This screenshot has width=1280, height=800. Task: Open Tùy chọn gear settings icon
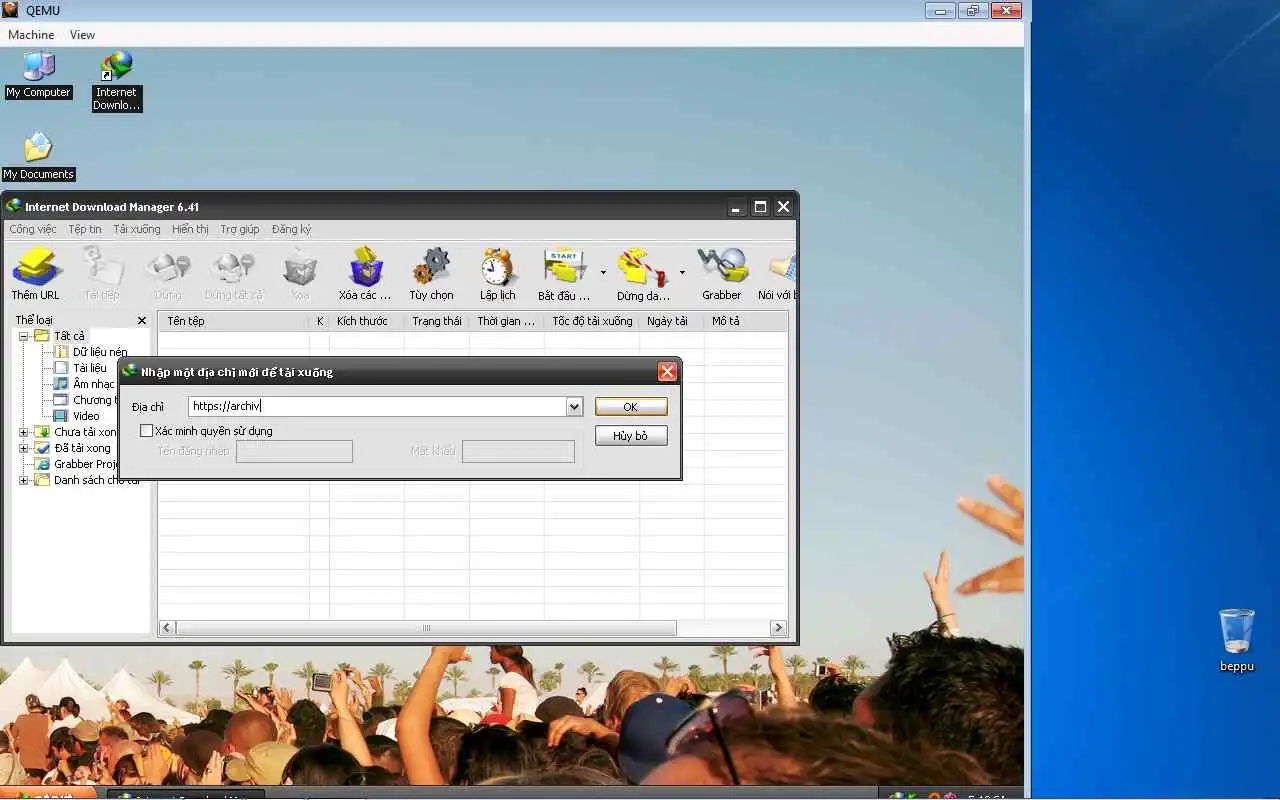click(431, 273)
